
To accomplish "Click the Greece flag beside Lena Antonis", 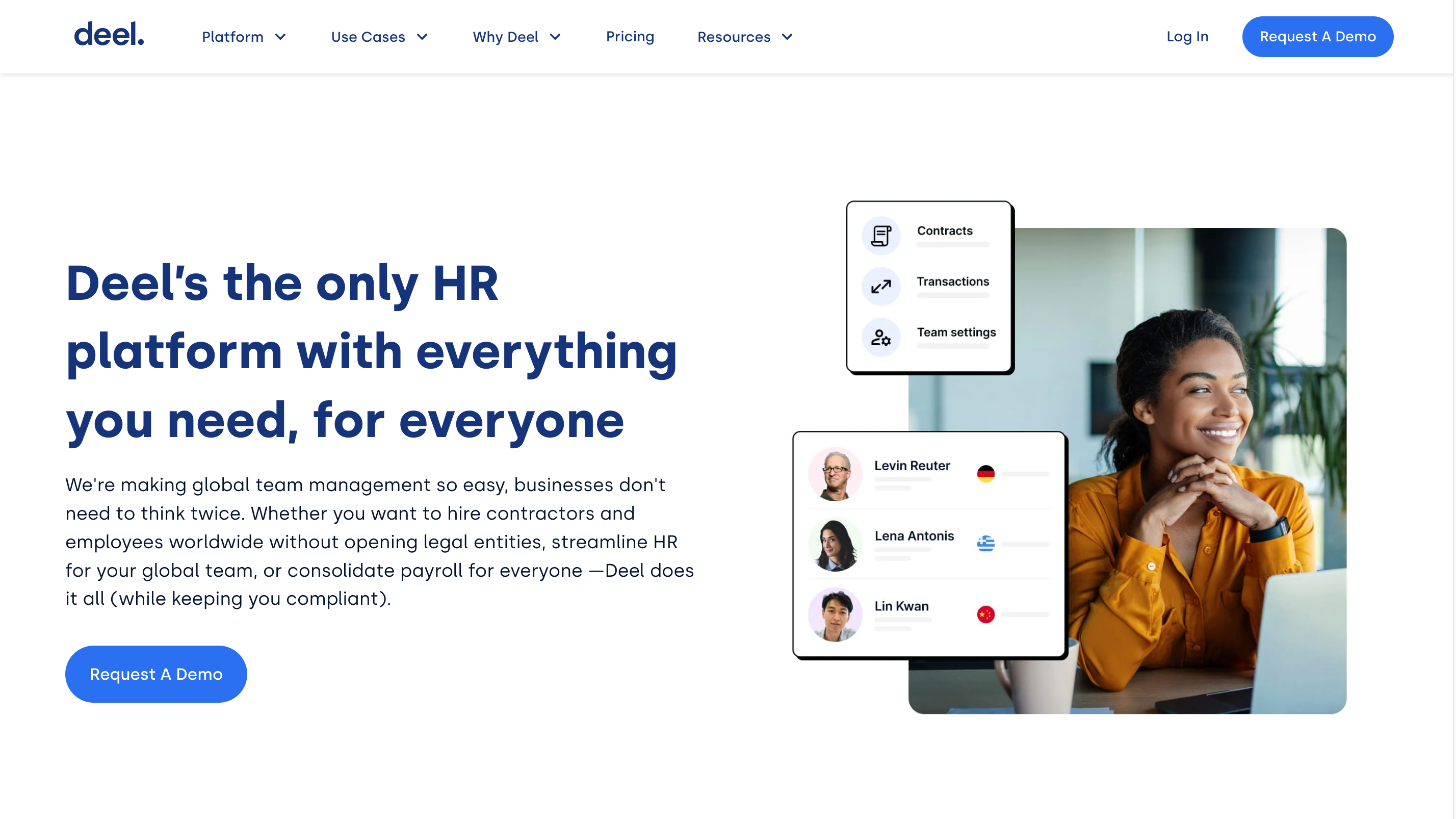I will [x=986, y=544].
